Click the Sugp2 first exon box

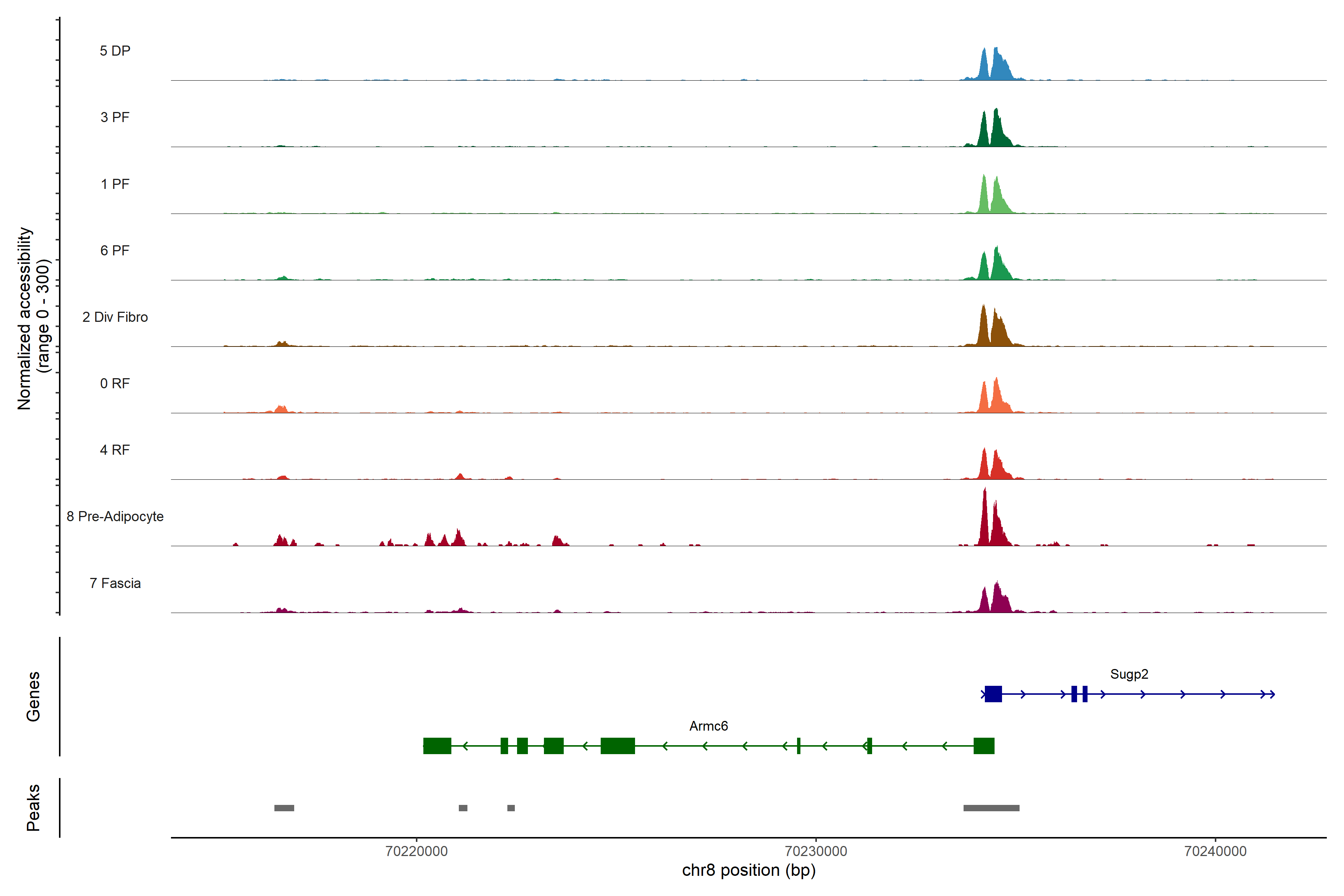(993, 694)
